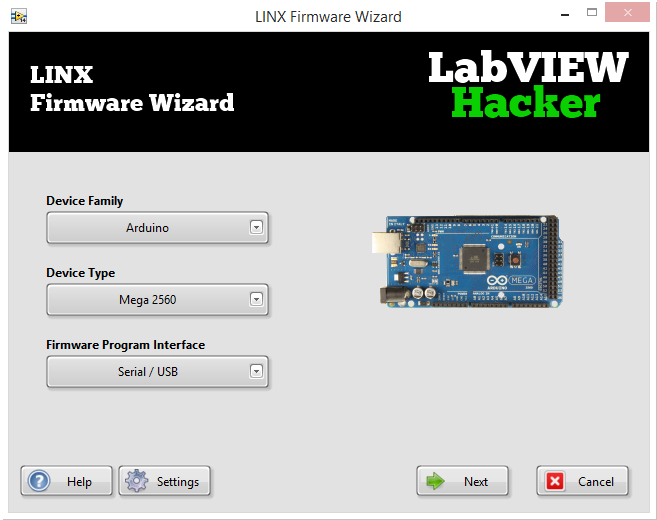657x520 pixels.
Task: Click the red X Cancel icon
Action: [x=555, y=481]
